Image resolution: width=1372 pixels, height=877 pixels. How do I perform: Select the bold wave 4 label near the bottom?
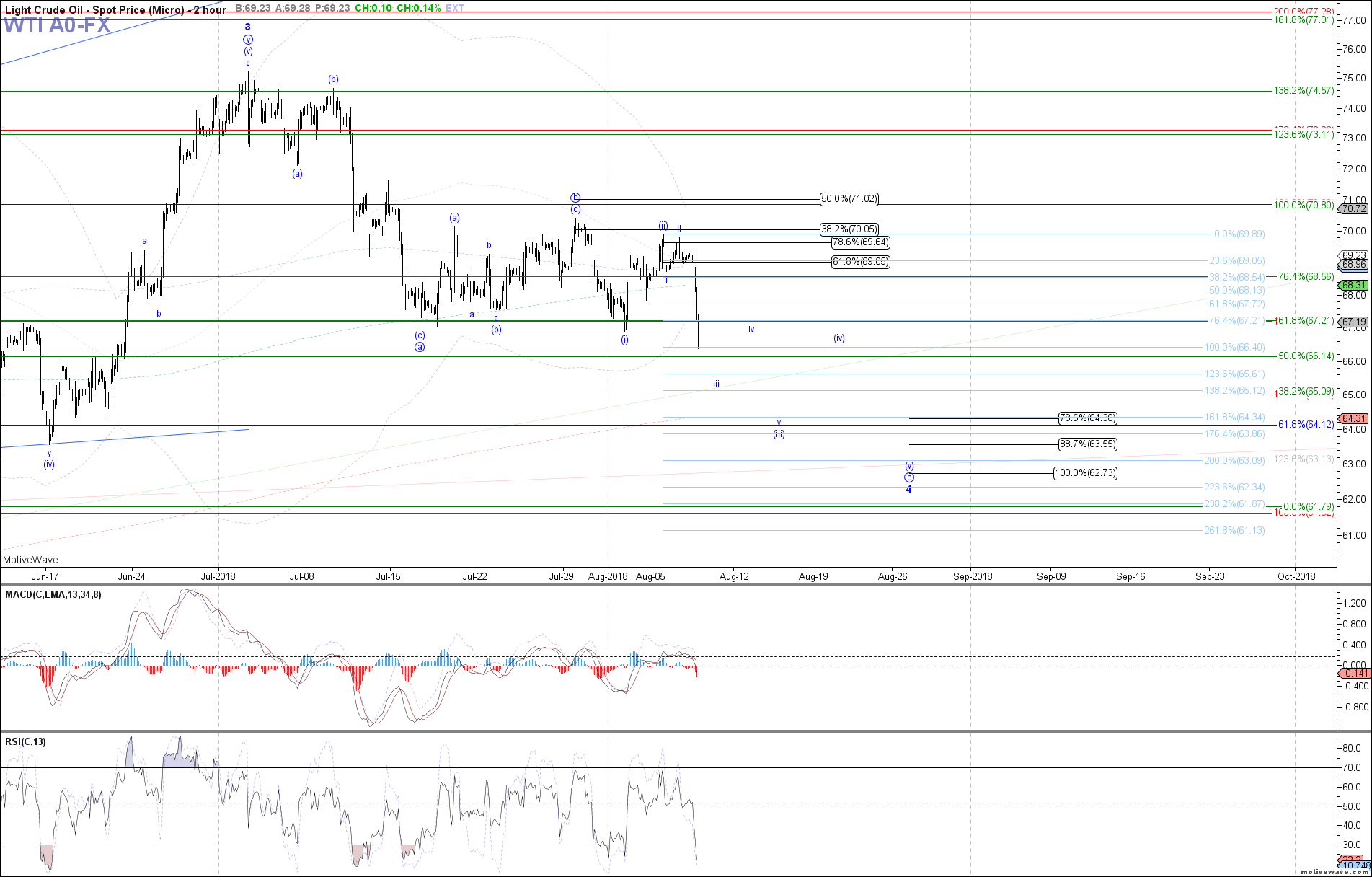pyautogui.click(x=908, y=490)
